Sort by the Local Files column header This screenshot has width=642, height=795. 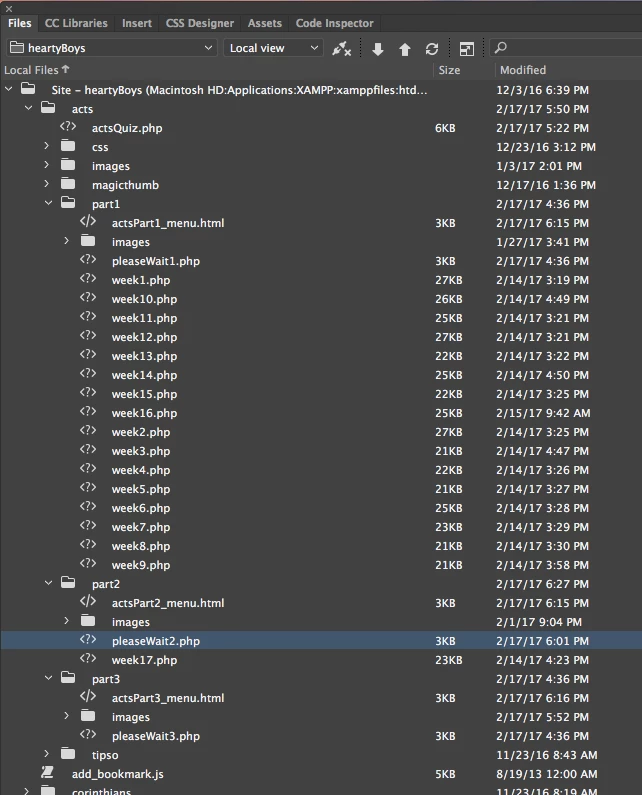coord(37,70)
